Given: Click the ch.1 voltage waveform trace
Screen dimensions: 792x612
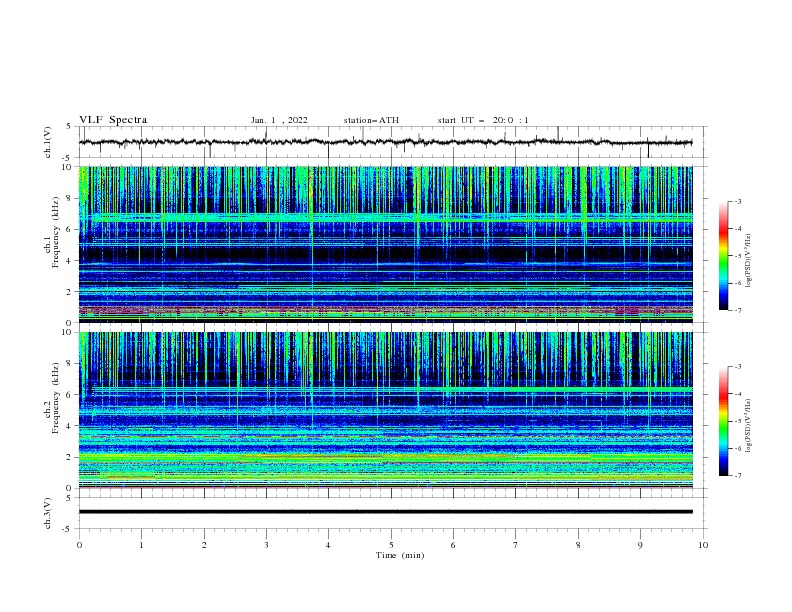Looking at the screenshot, I should (x=385, y=142).
